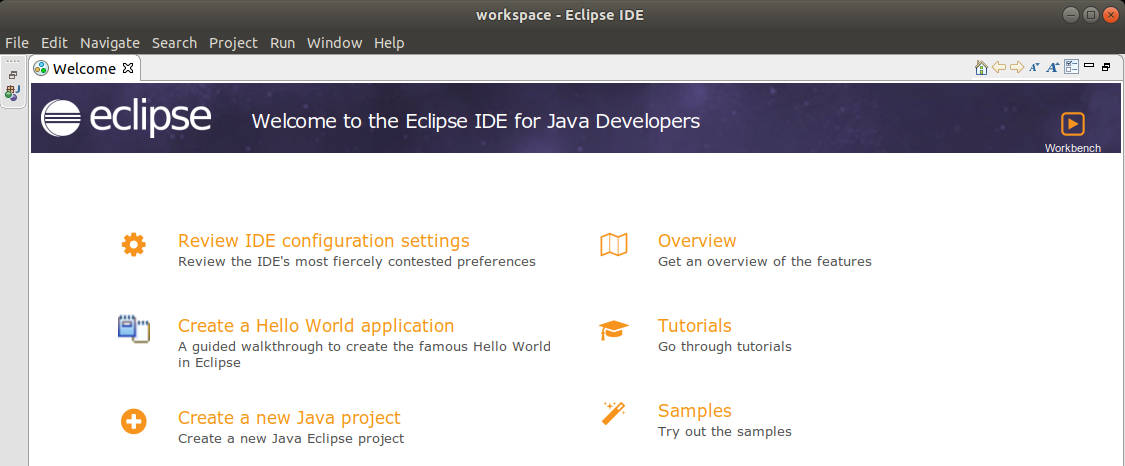Click the notepad icon beside Hello World application
Screen dimensions: 1125x466
pyautogui.click(x=133, y=329)
